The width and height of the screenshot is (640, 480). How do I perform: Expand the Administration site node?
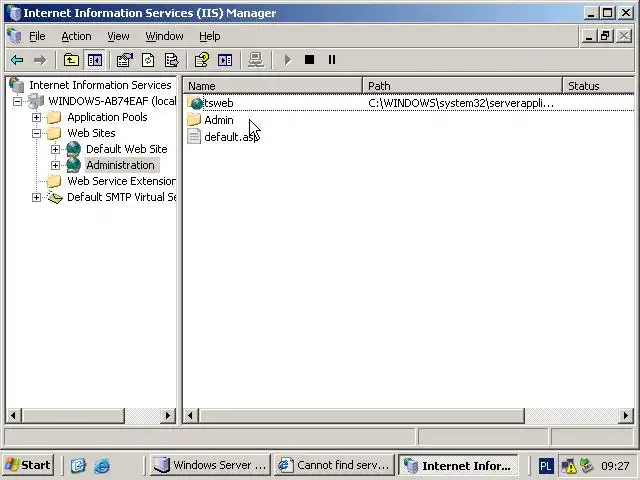[55, 165]
